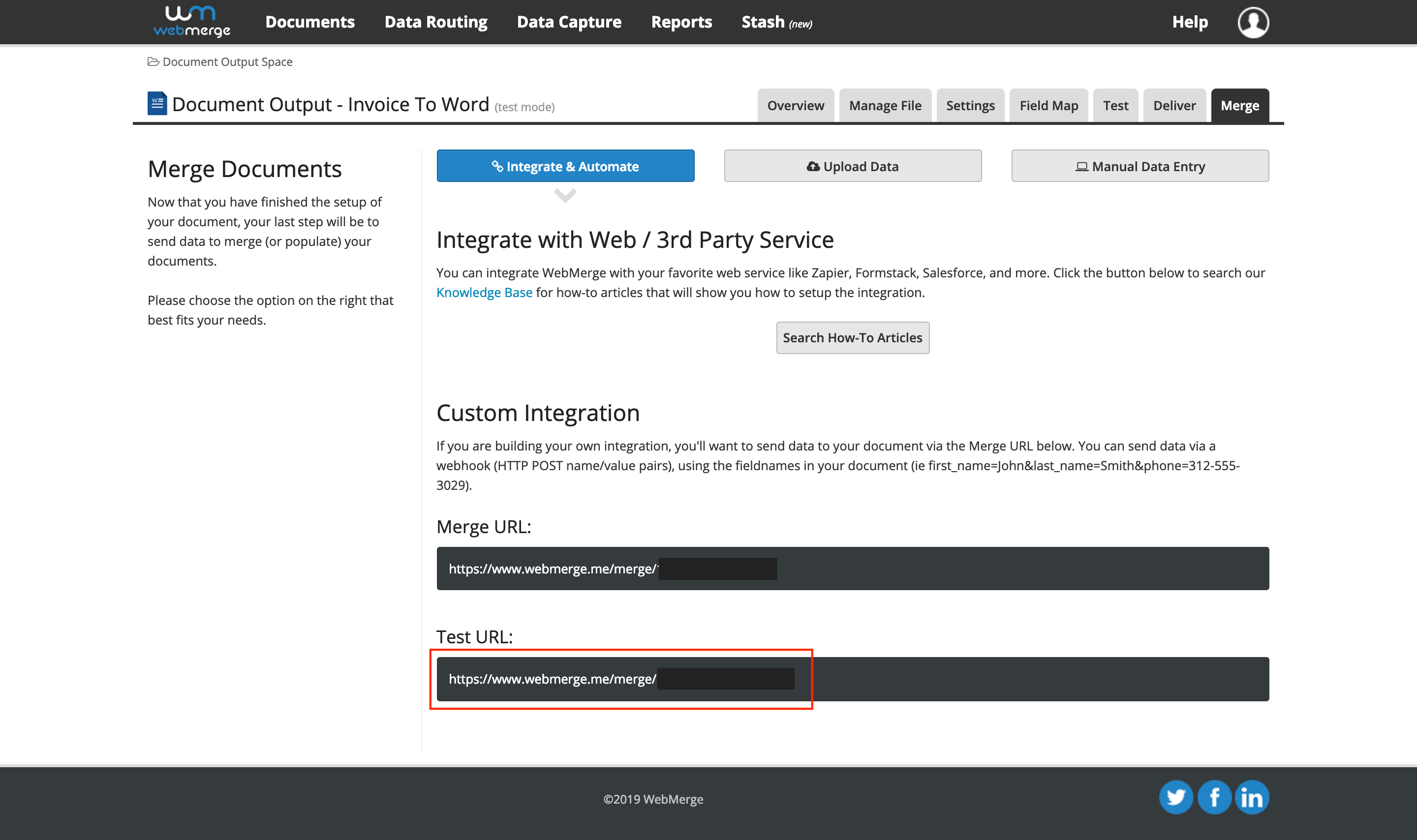Open the Documents menu
This screenshot has width=1417, height=840.
[310, 22]
